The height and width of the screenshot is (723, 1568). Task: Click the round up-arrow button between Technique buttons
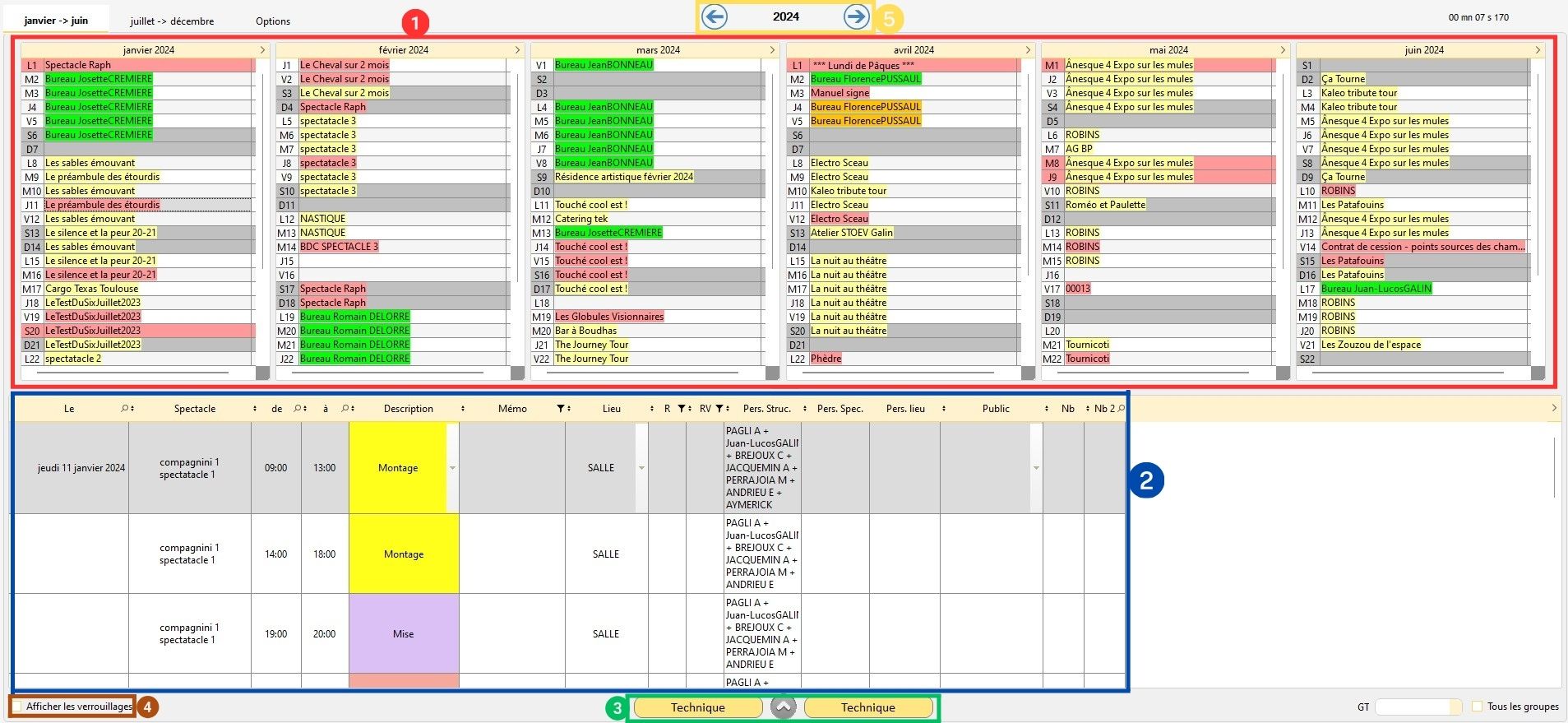pos(784,707)
